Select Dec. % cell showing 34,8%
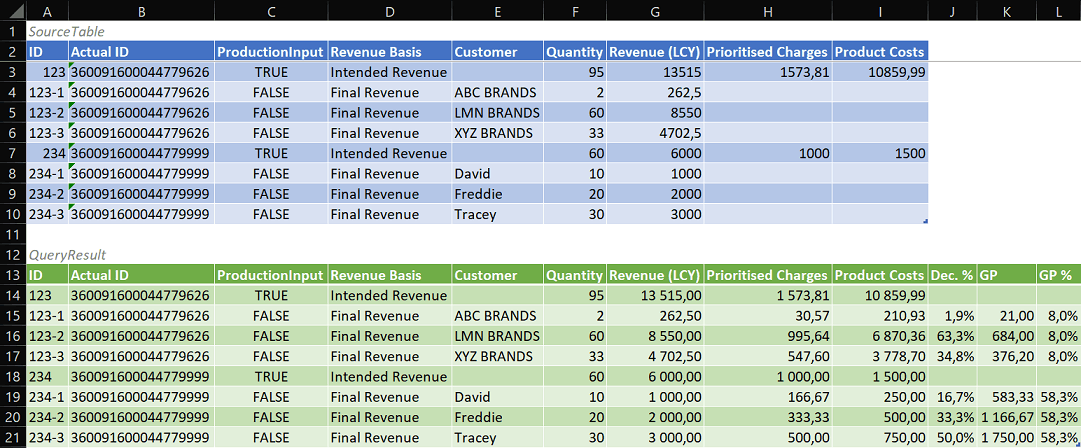 point(953,356)
